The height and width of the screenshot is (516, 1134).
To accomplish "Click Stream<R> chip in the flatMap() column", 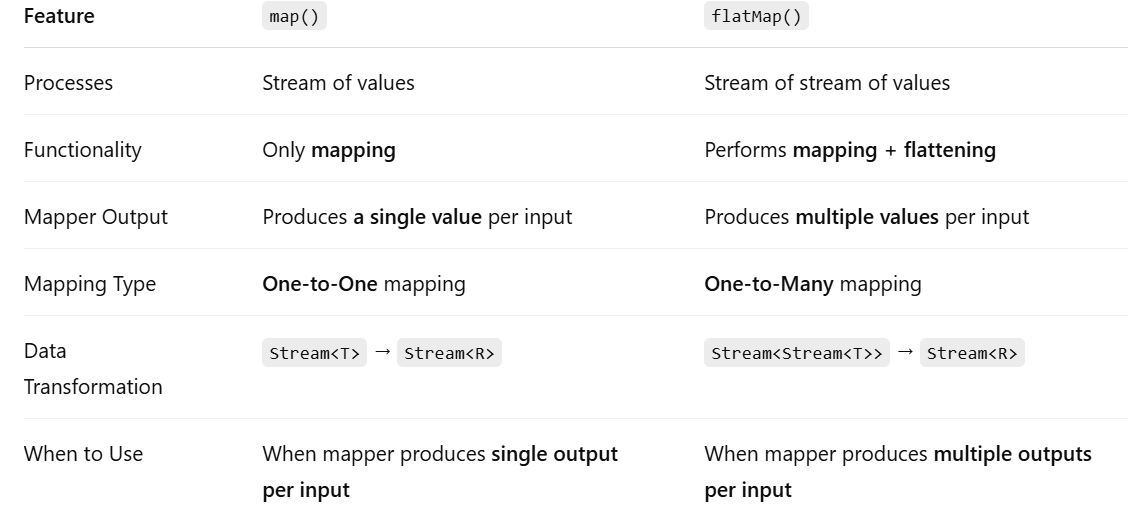I will pyautogui.click(x=972, y=353).
